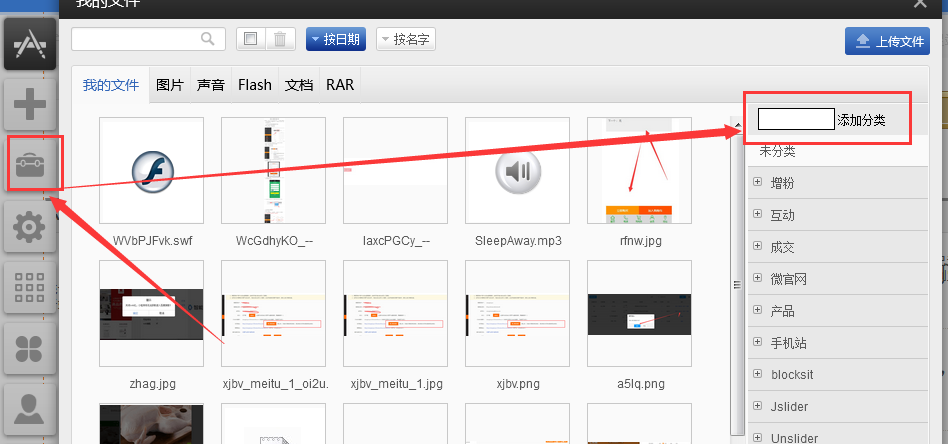Click the app store icon in sidebar
Viewport: 948px width, 444px height.
click(30, 43)
